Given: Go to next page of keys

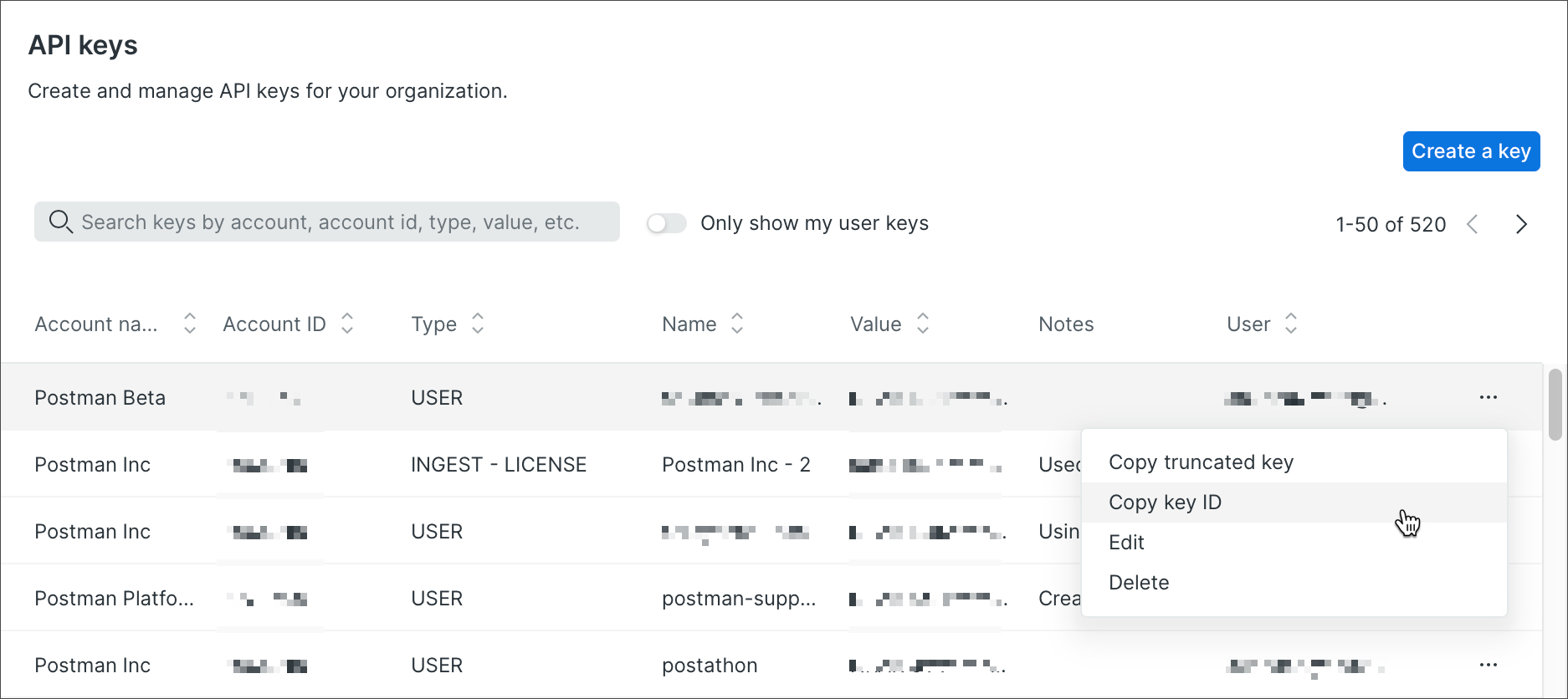Looking at the screenshot, I should click(1521, 224).
